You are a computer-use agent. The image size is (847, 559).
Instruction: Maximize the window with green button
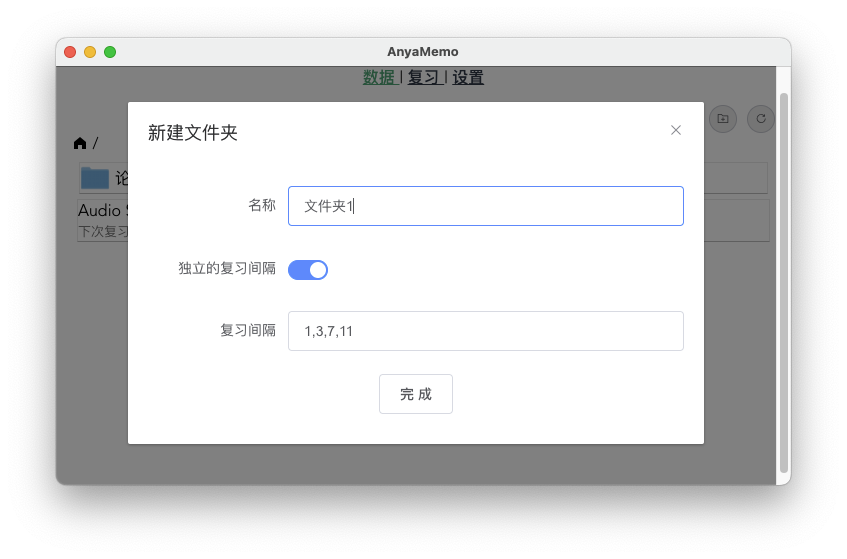[110, 52]
